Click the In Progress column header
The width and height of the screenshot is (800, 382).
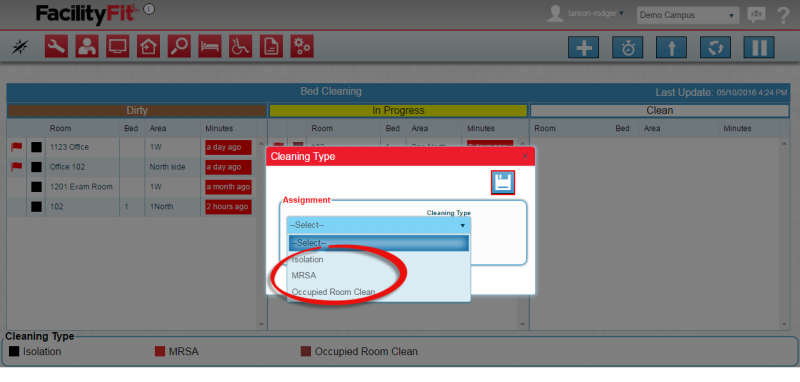pos(398,111)
